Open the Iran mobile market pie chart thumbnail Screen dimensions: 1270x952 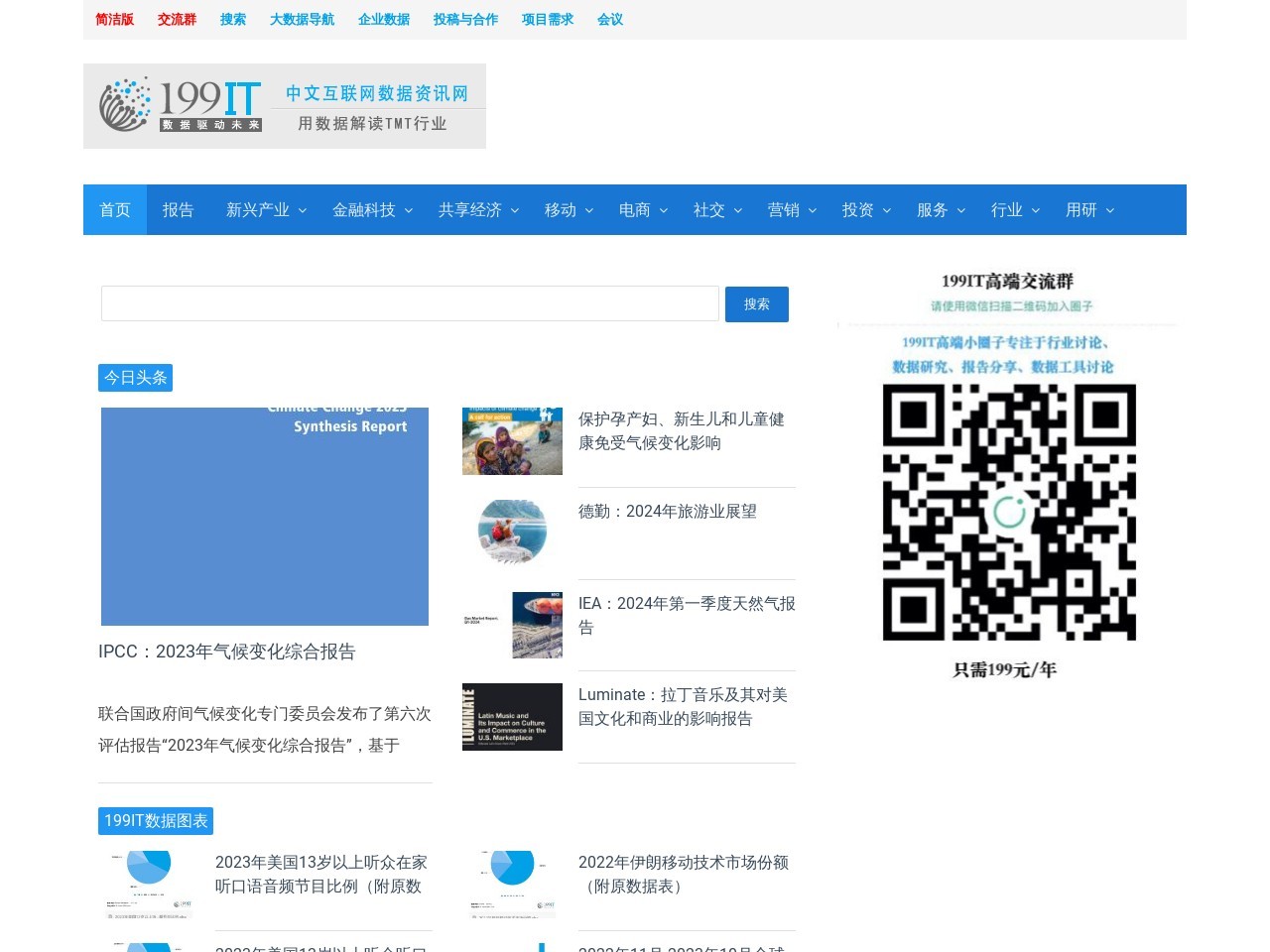[512, 885]
